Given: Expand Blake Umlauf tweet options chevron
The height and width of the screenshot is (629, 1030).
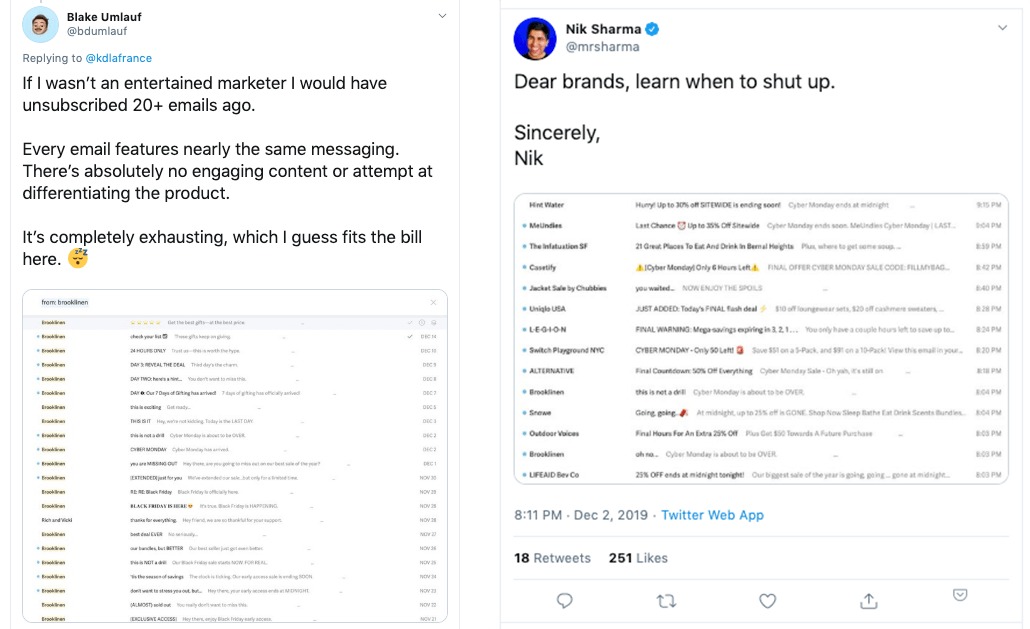Looking at the screenshot, I should [x=442, y=16].
